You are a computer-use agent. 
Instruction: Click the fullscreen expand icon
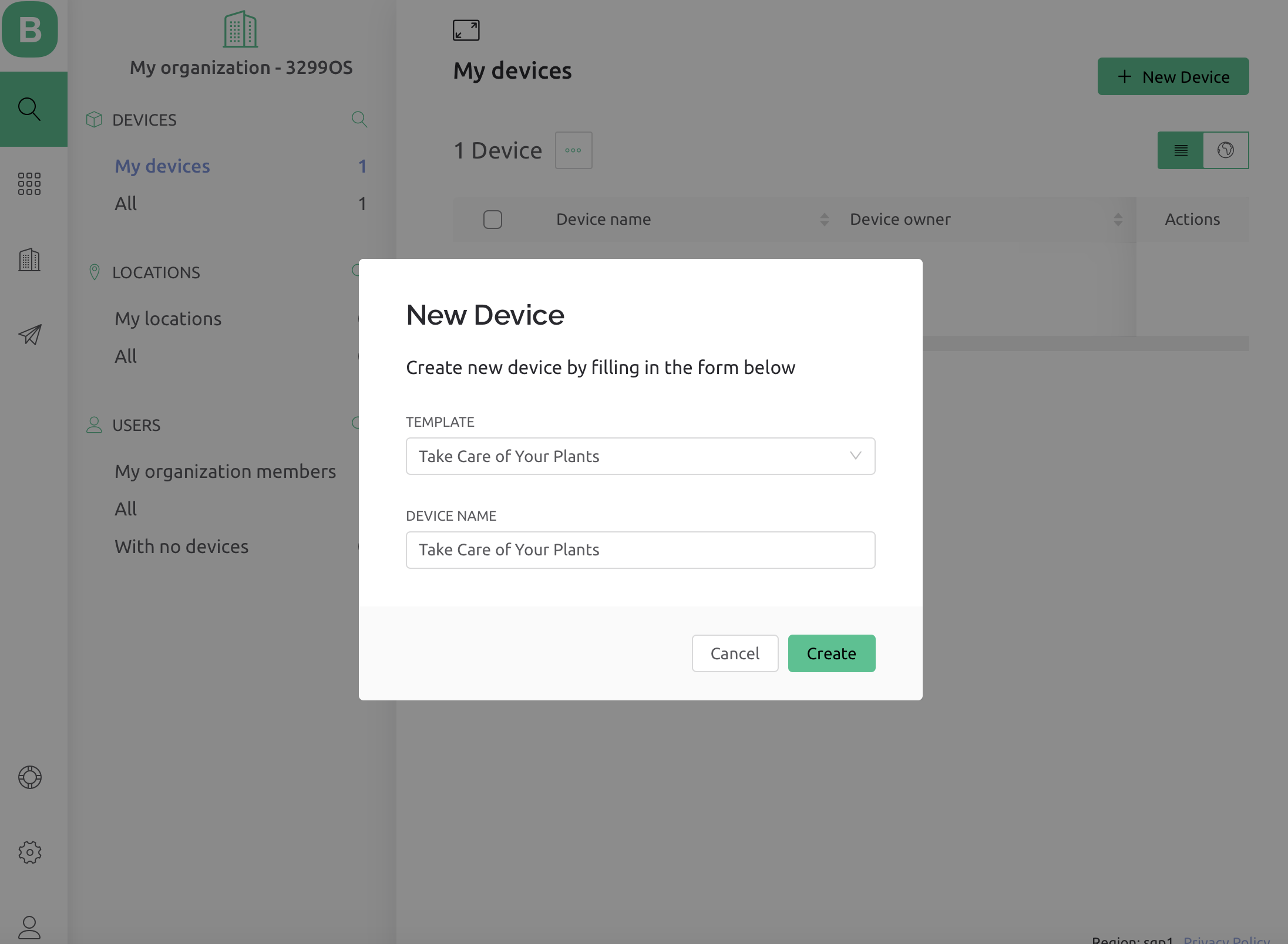(x=466, y=31)
